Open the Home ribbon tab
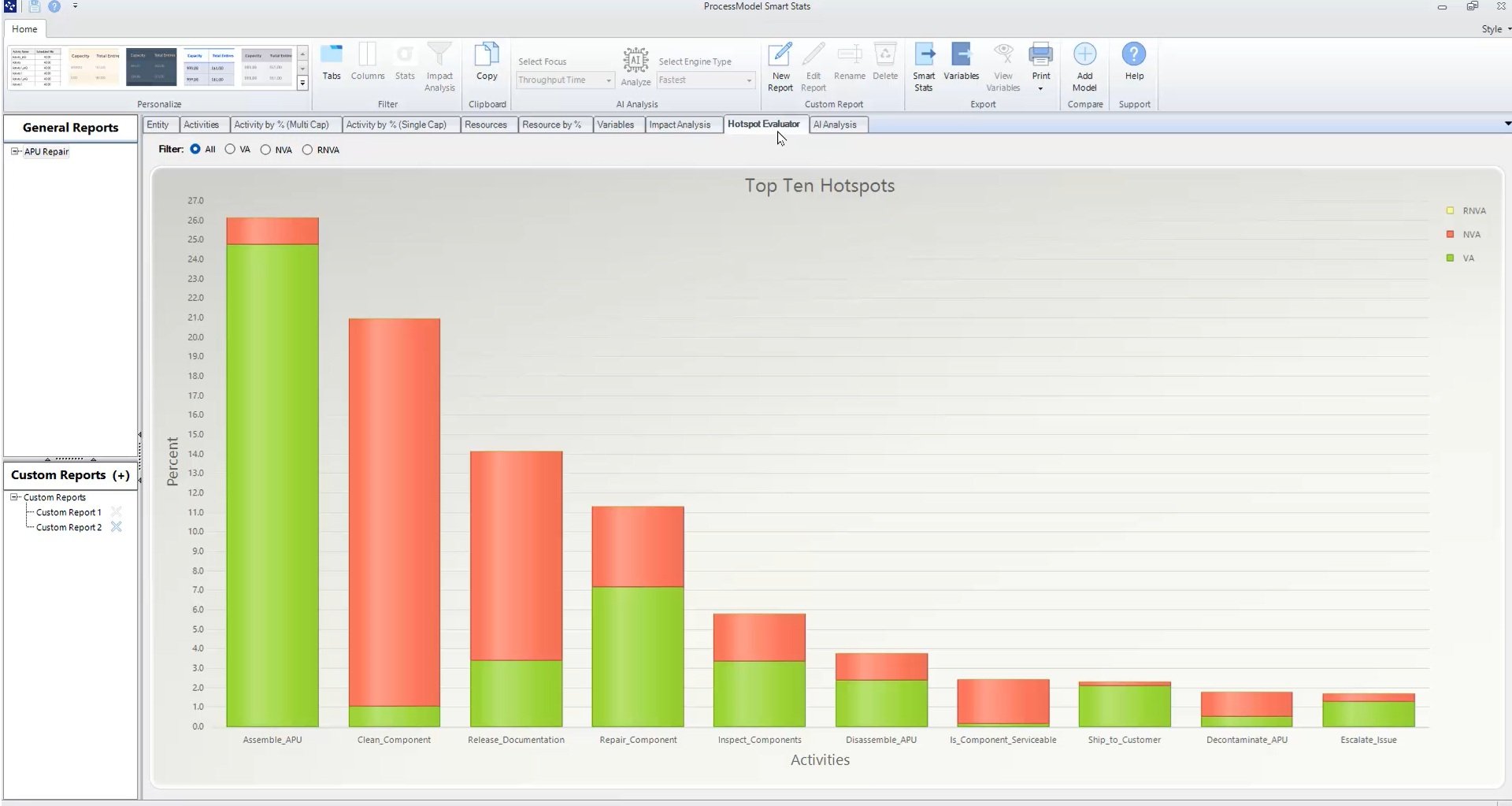This screenshot has width=1512, height=806. 24,29
